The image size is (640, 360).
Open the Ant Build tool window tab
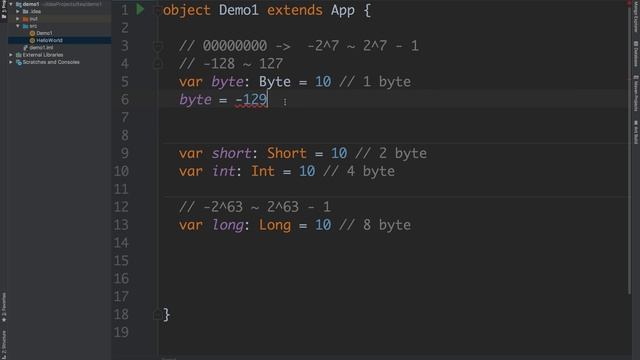tap(636, 131)
